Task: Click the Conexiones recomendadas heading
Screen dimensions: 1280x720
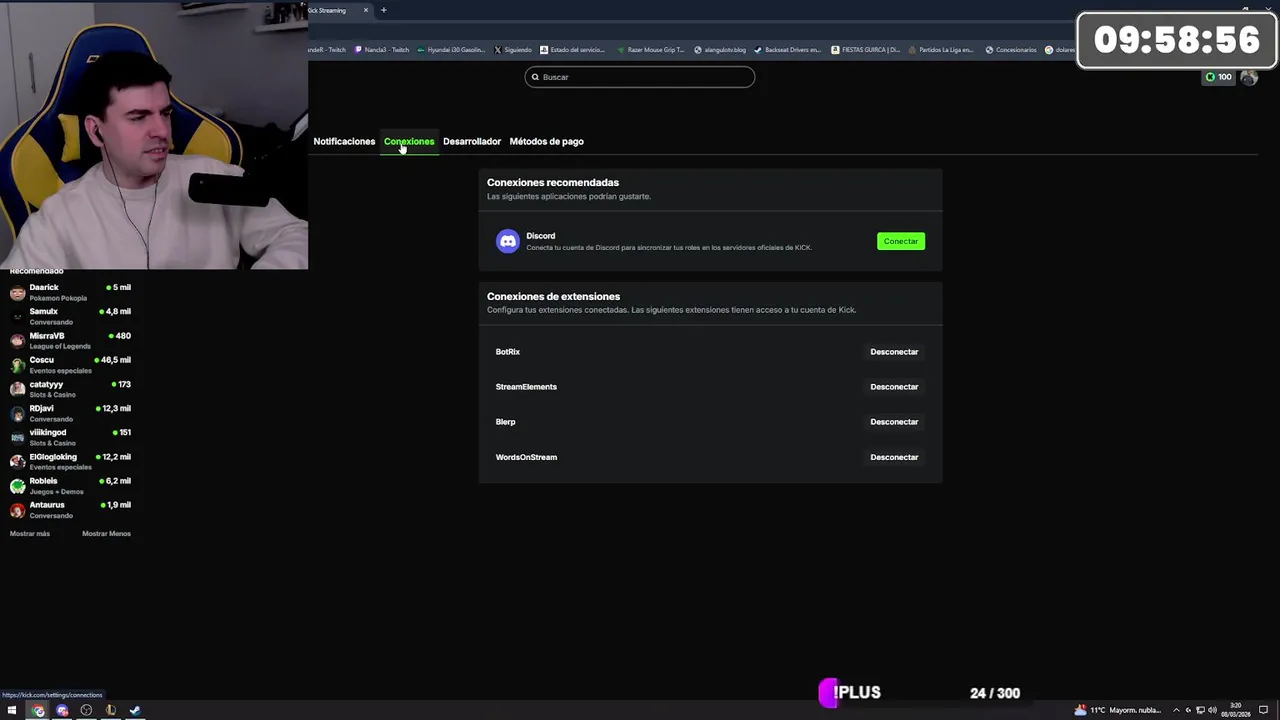Action: pyautogui.click(x=553, y=183)
